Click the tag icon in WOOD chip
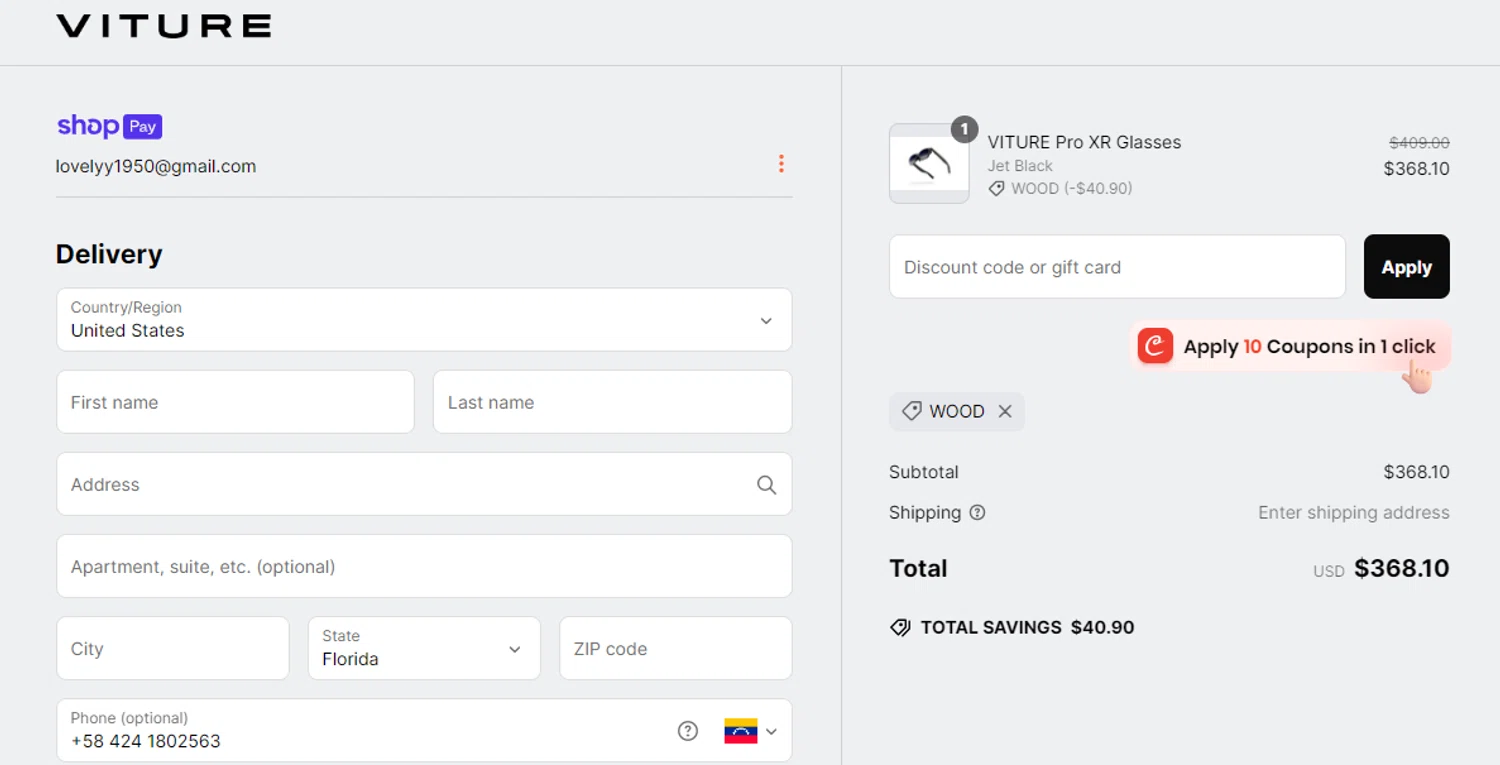 pyautogui.click(x=911, y=411)
